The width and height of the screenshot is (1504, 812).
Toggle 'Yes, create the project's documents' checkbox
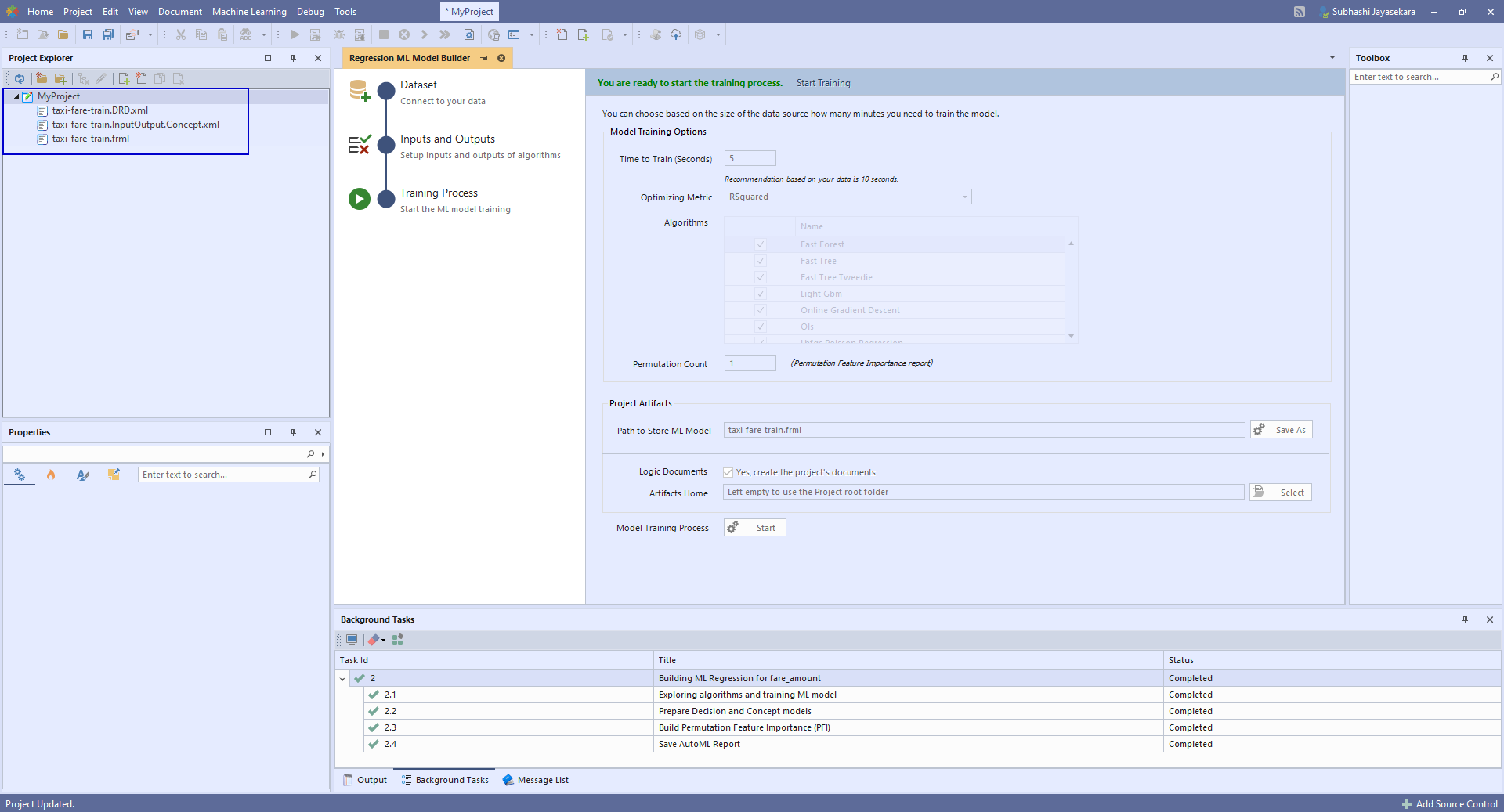728,472
